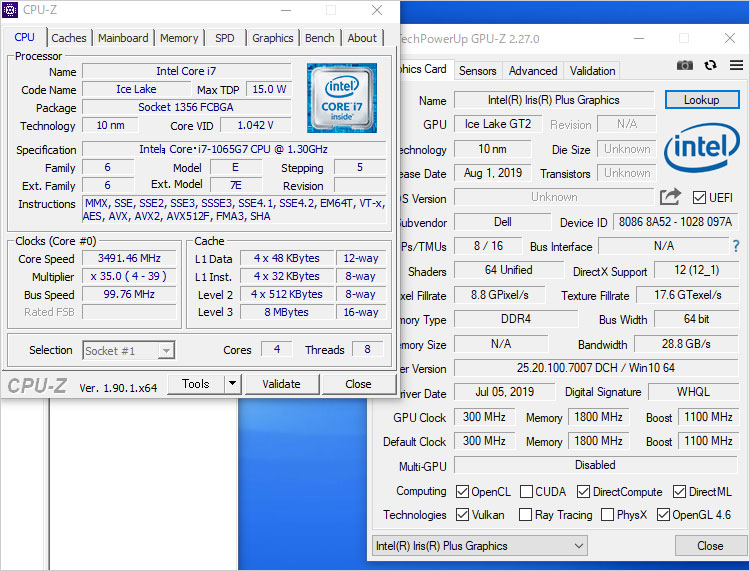Click the GPU-Z Close button
Screen dimensions: 750x571
[x=710, y=546]
